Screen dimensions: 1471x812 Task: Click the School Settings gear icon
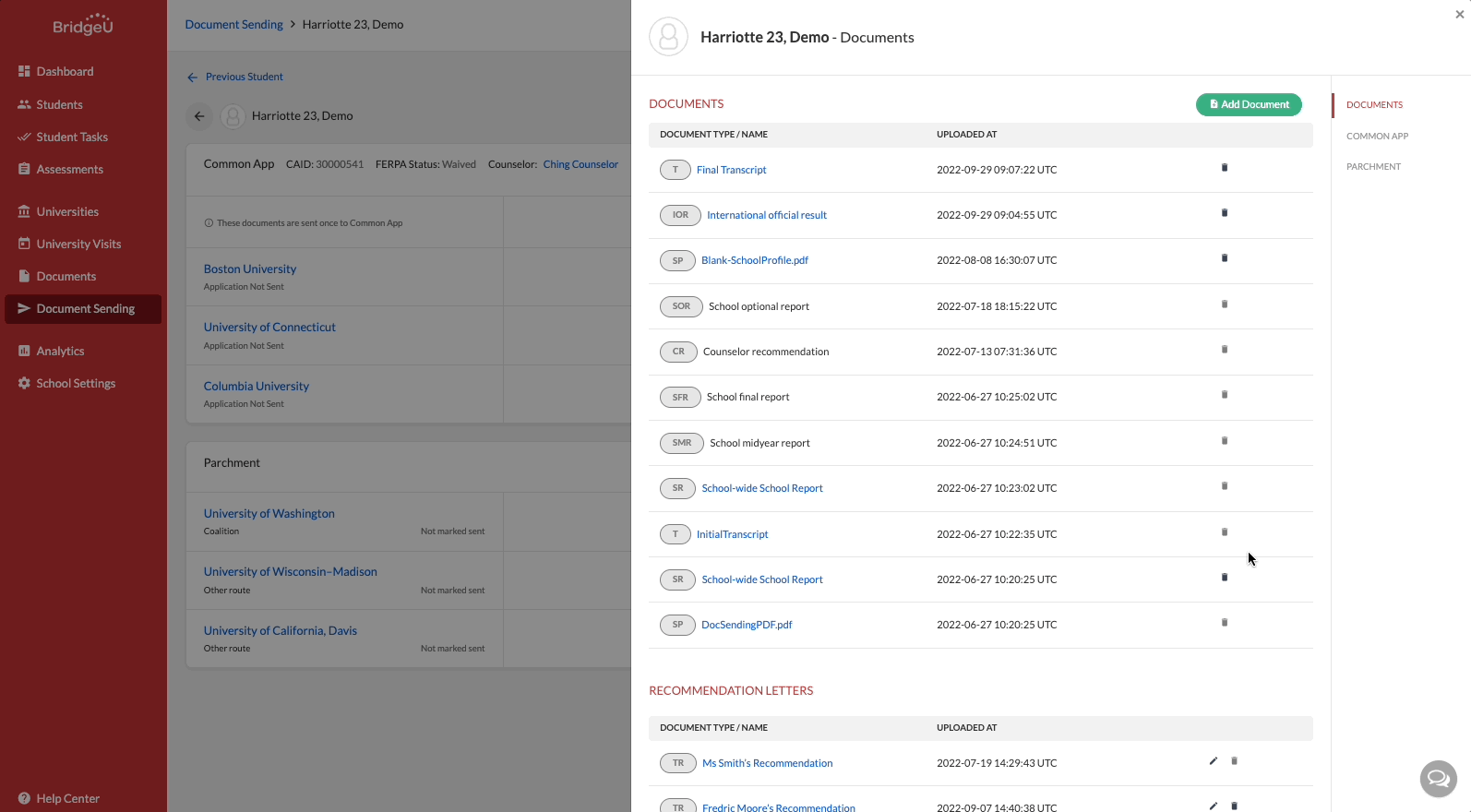pos(24,383)
